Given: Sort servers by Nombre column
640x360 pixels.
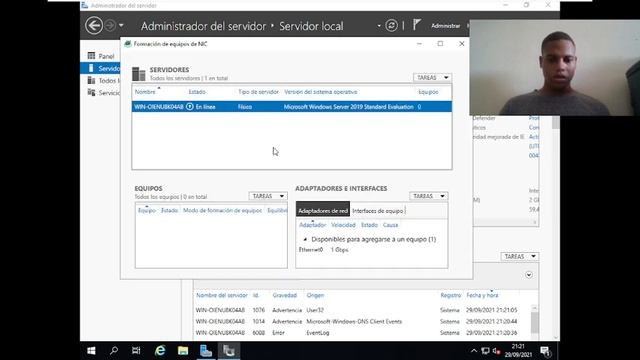Looking at the screenshot, I should point(145,92).
